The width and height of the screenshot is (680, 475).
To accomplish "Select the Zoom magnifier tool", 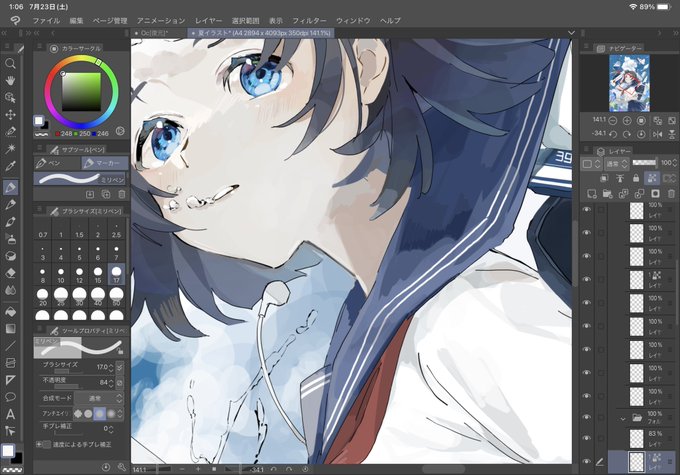I will click(10, 64).
